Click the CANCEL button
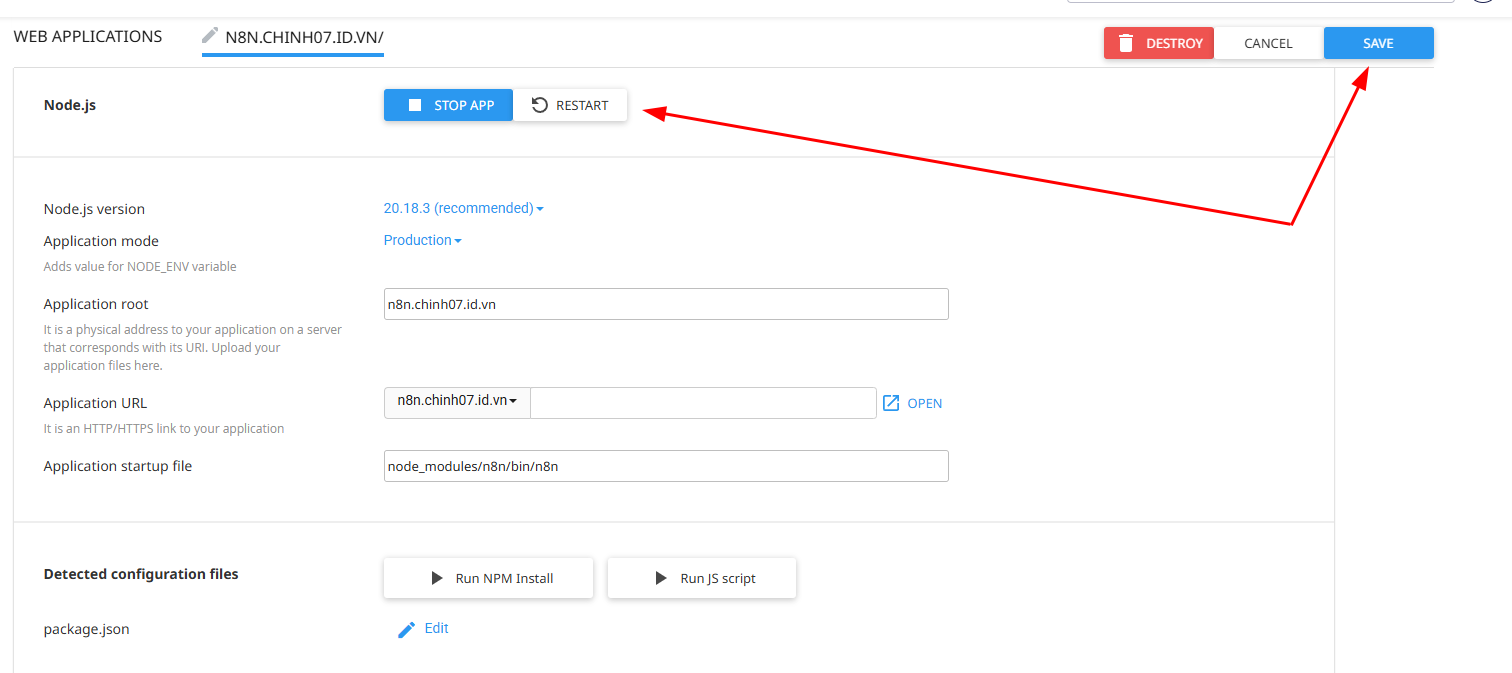Image resolution: width=1512 pixels, height=673 pixels. pyautogui.click(x=1269, y=43)
